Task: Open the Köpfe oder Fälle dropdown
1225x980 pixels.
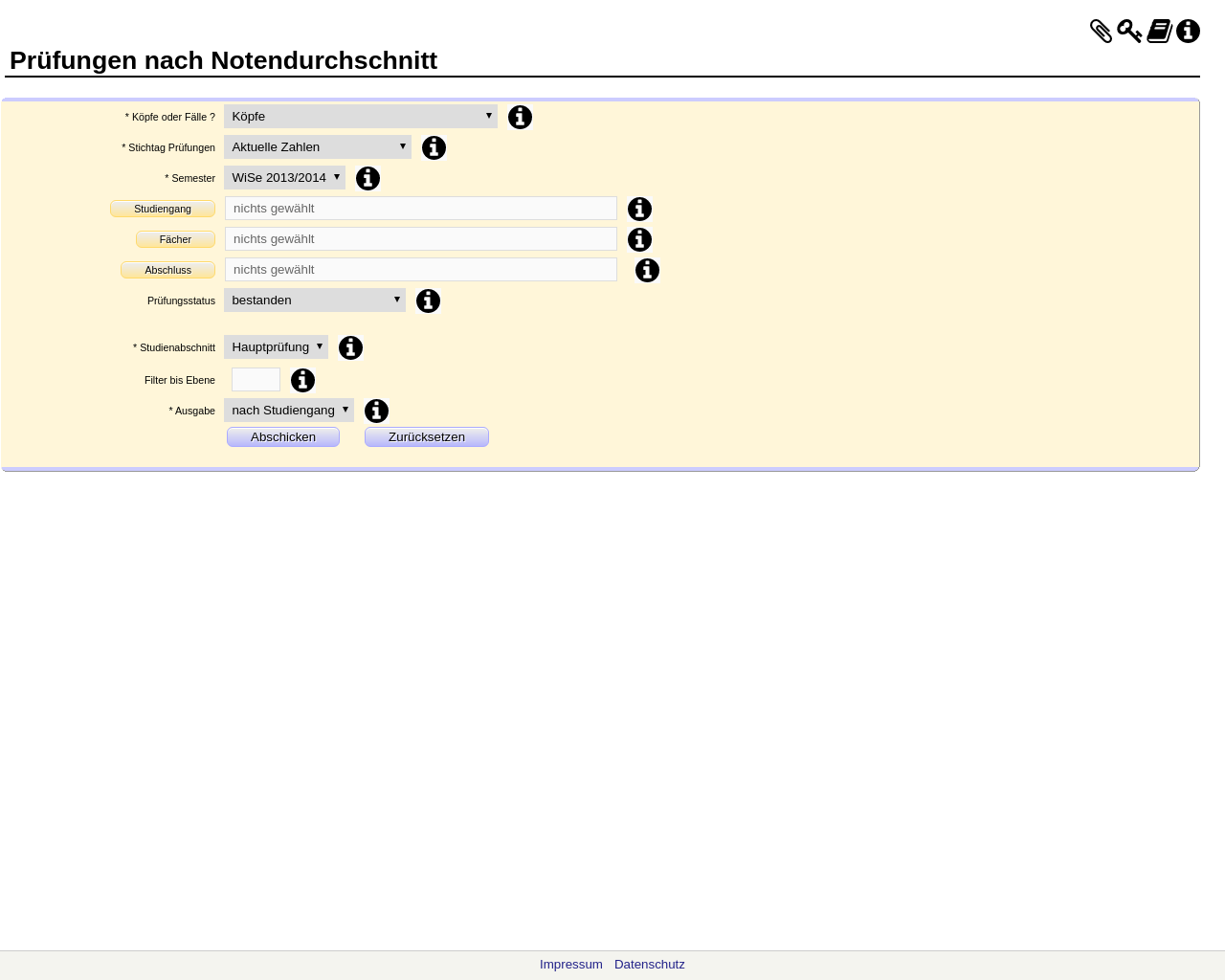Action: pos(361,116)
